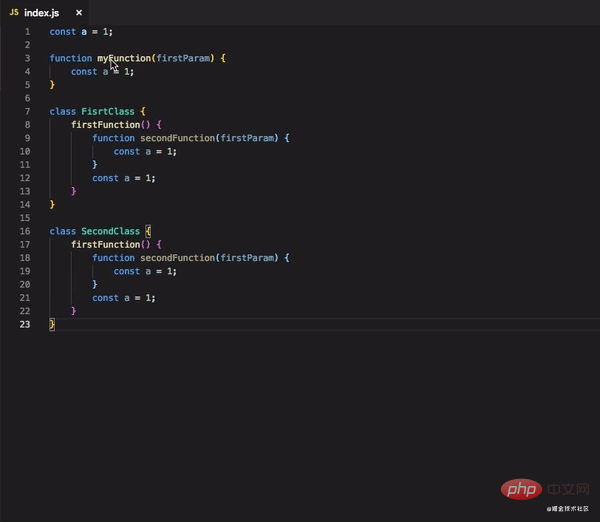600x522 pixels.
Task: Click 'const a = 1;' on line 12
Action: pos(124,178)
